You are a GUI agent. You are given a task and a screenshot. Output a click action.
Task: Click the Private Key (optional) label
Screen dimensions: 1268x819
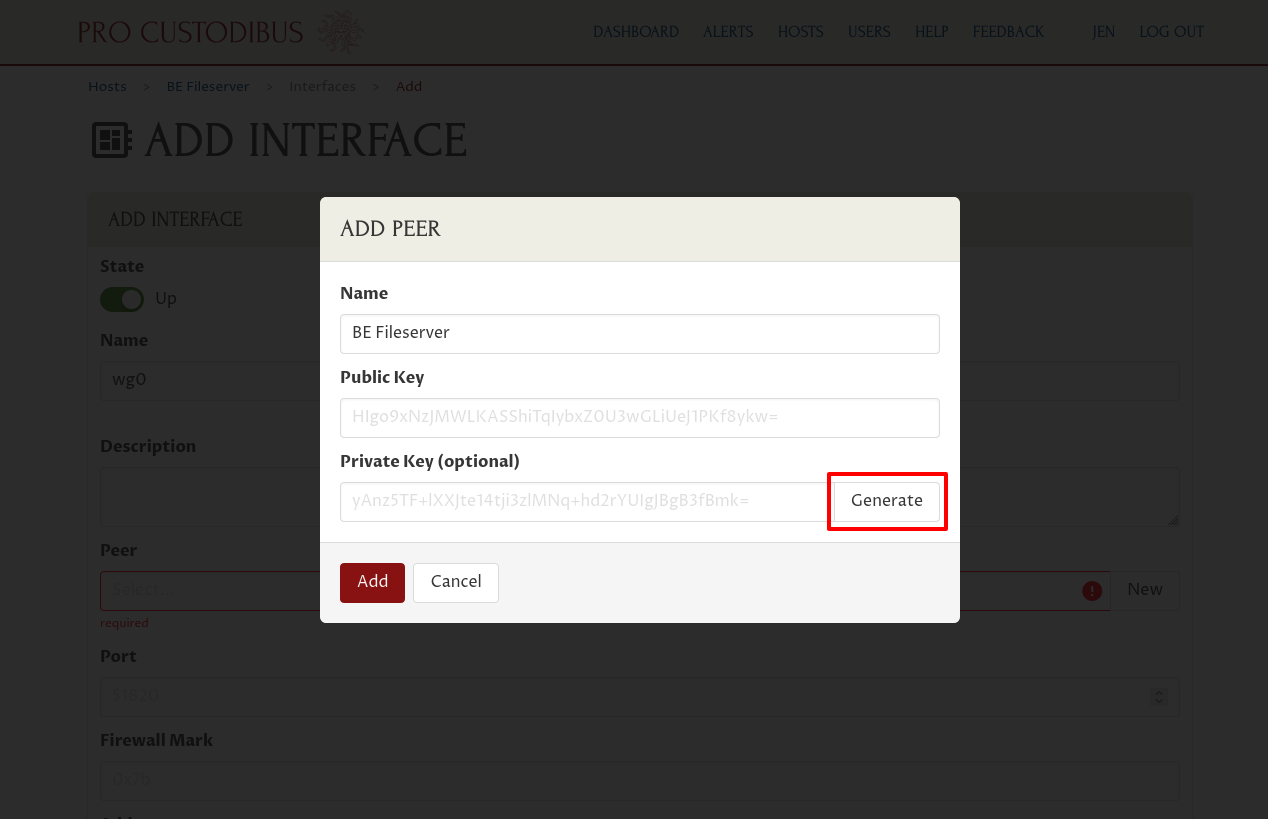pyautogui.click(x=430, y=461)
